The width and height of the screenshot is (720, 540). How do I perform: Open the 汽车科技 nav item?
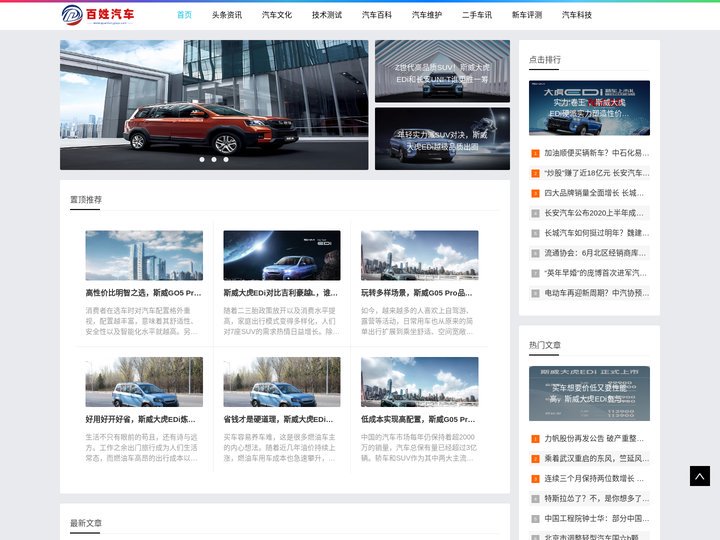point(577,15)
